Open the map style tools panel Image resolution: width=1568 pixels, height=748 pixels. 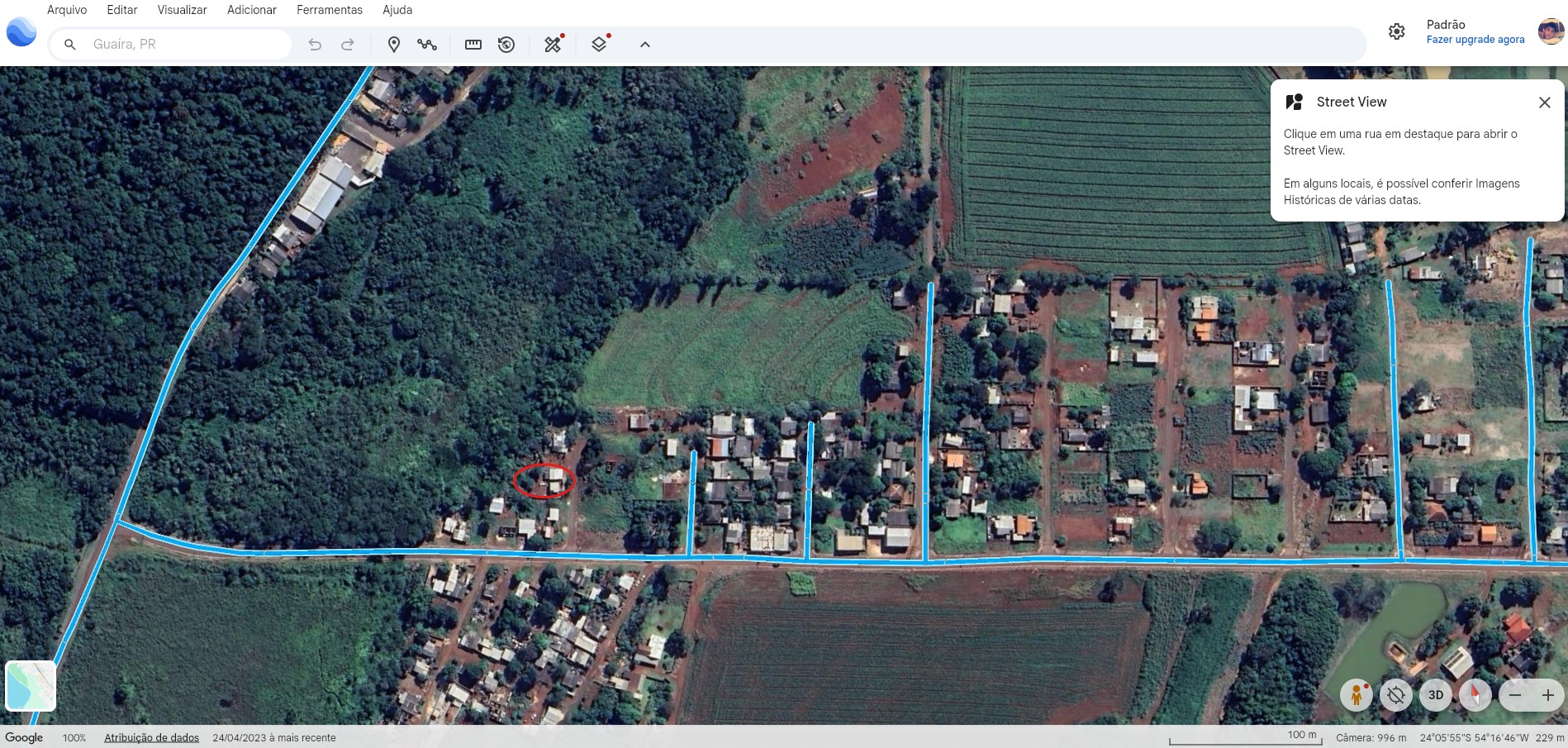point(553,45)
